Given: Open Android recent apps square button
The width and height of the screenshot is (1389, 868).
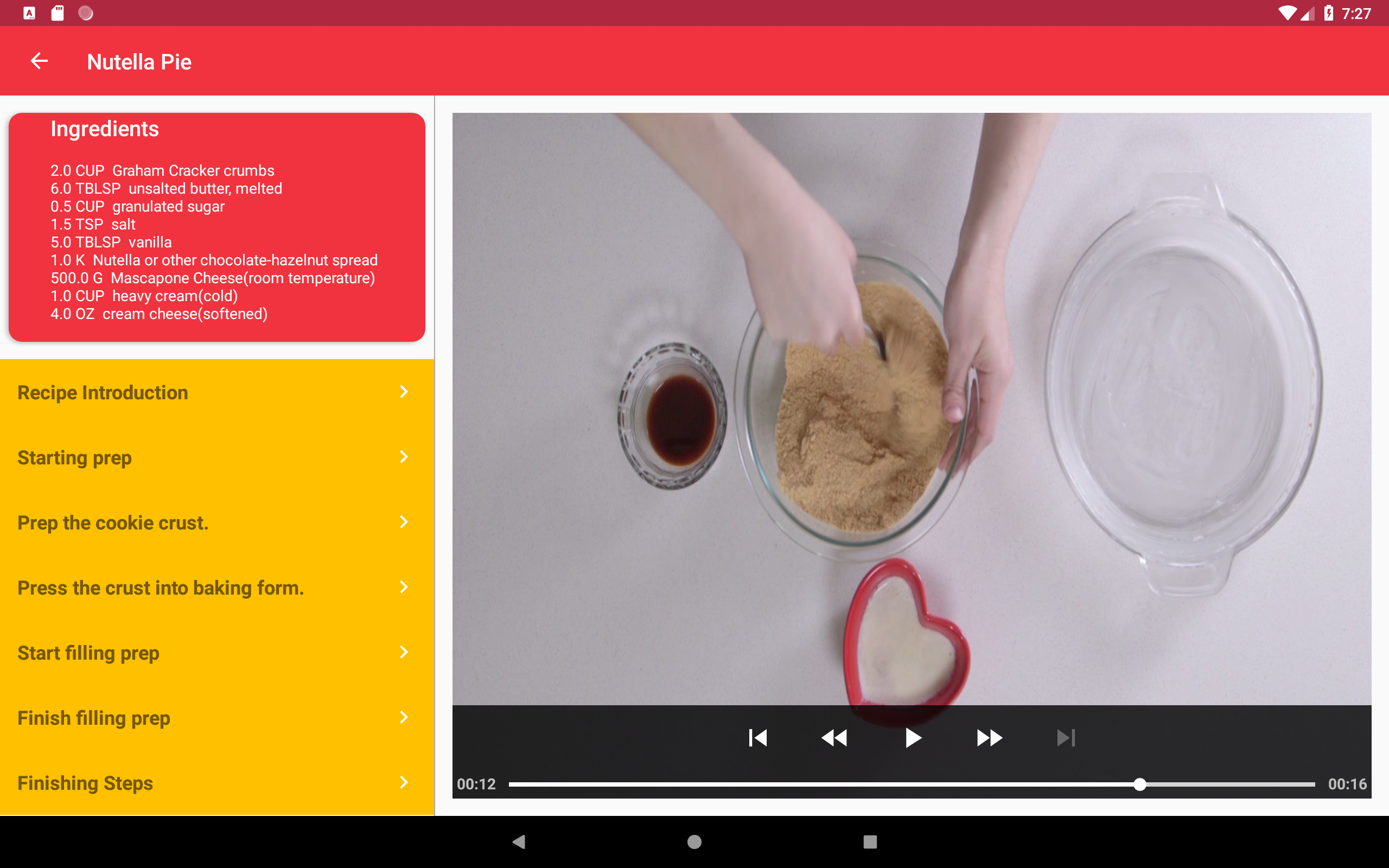Looking at the screenshot, I should [870, 841].
